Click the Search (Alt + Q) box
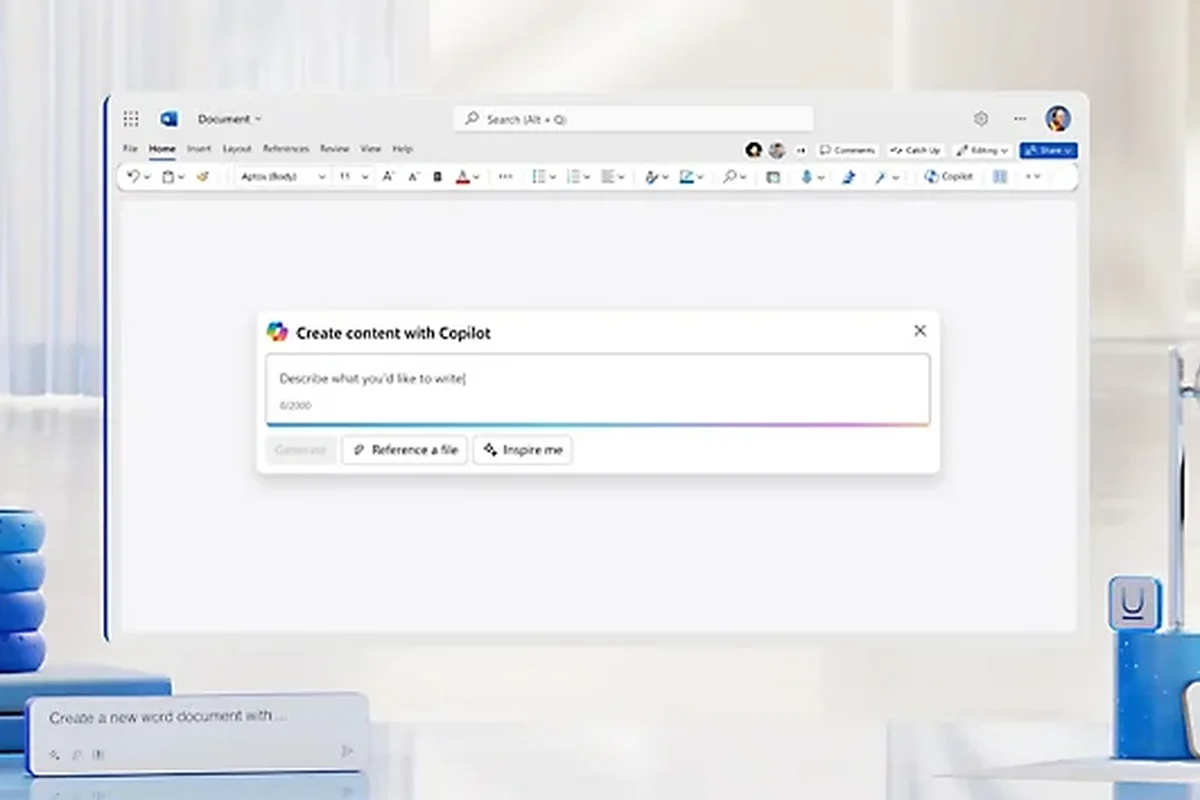The image size is (1200, 800). click(x=633, y=119)
